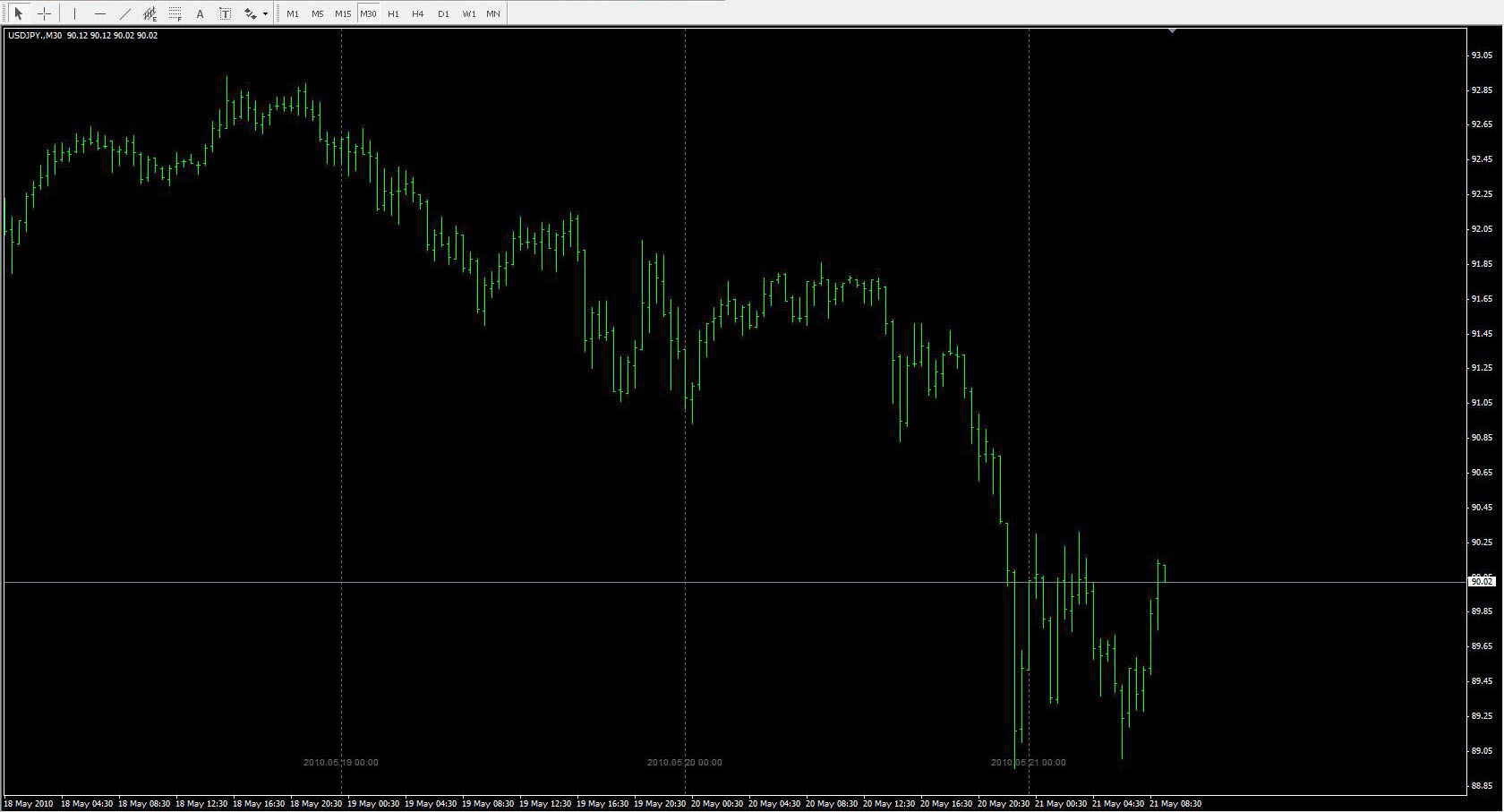Switch chart to H1 timeframe

393,13
